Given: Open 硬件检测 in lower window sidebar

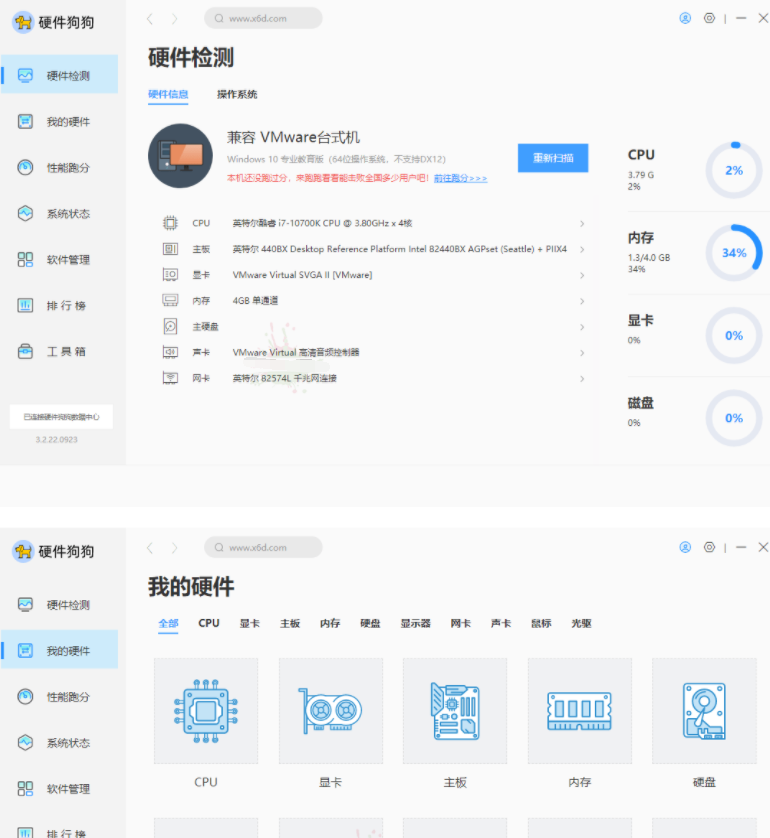Looking at the screenshot, I should 59,604.
